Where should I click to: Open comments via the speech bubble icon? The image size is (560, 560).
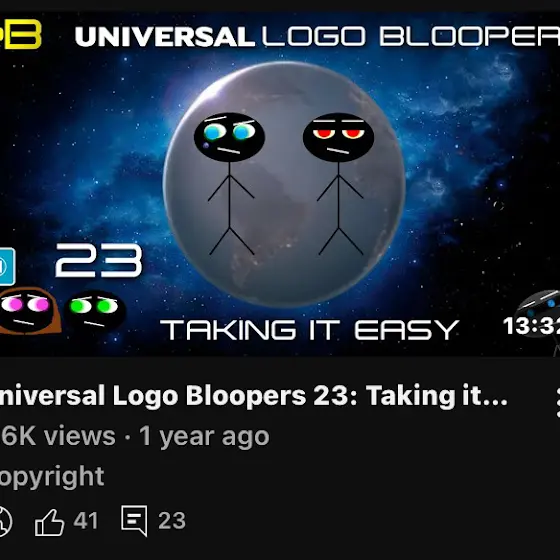134,520
